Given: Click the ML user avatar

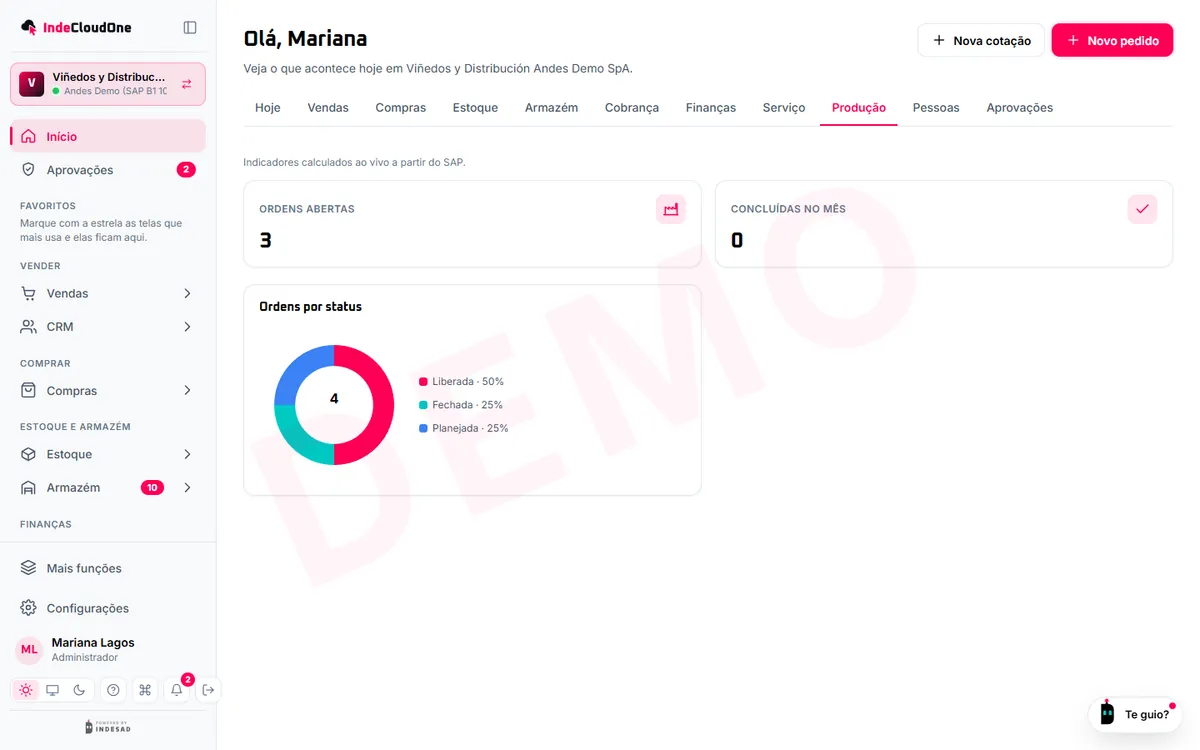Looking at the screenshot, I should (x=29, y=650).
